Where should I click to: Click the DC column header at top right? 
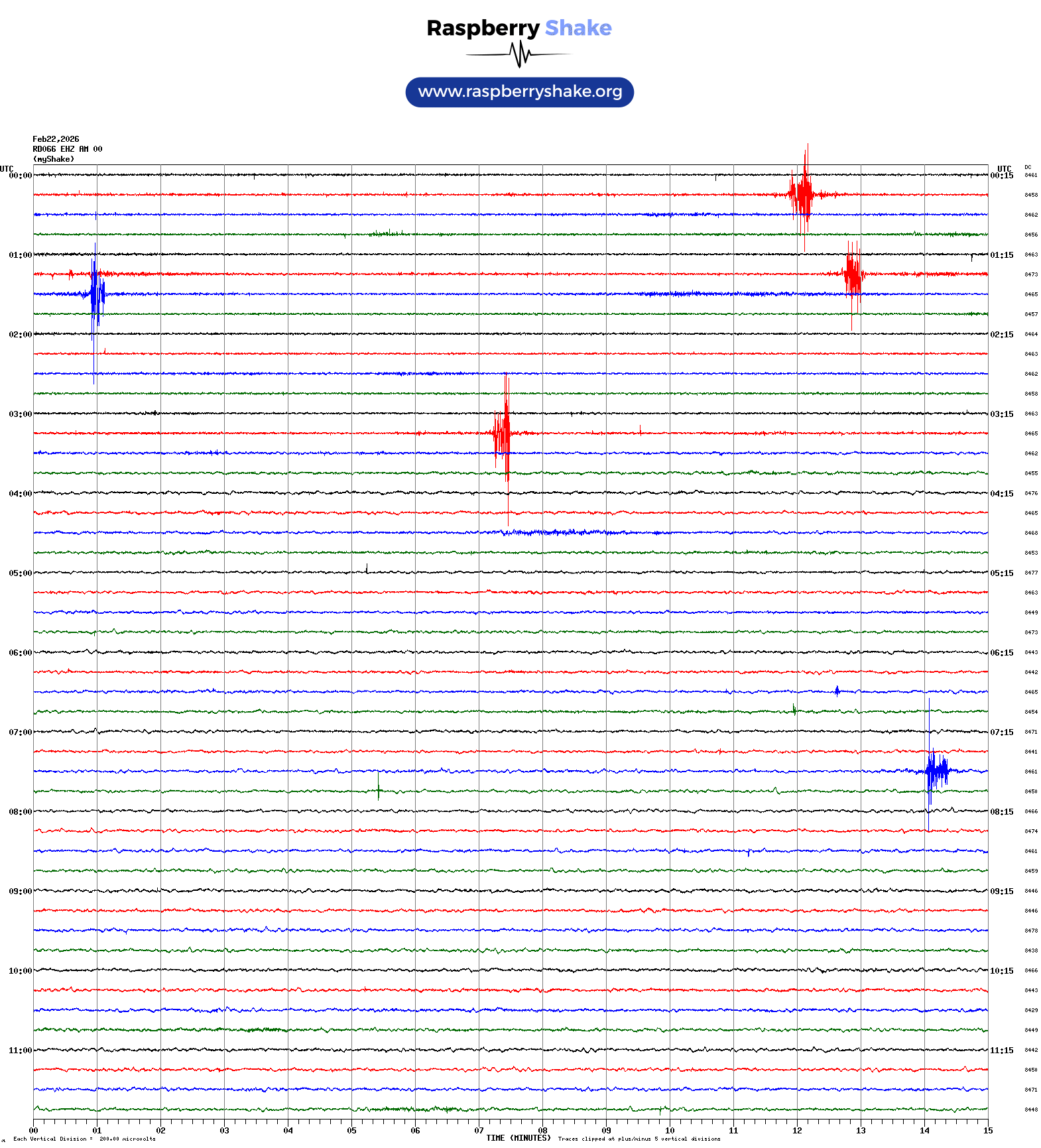tap(1028, 168)
